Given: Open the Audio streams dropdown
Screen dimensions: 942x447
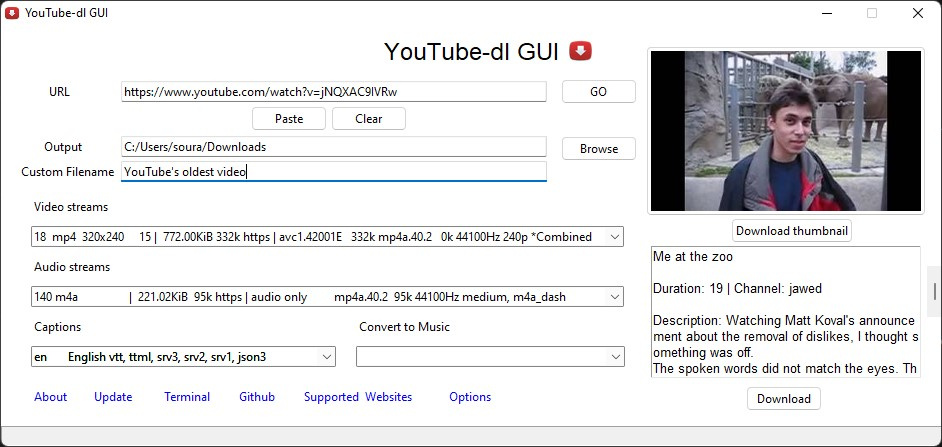Looking at the screenshot, I should [327, 297].
